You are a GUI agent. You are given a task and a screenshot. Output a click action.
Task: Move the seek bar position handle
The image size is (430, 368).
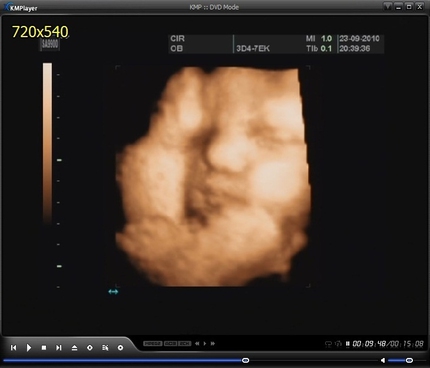246,360
